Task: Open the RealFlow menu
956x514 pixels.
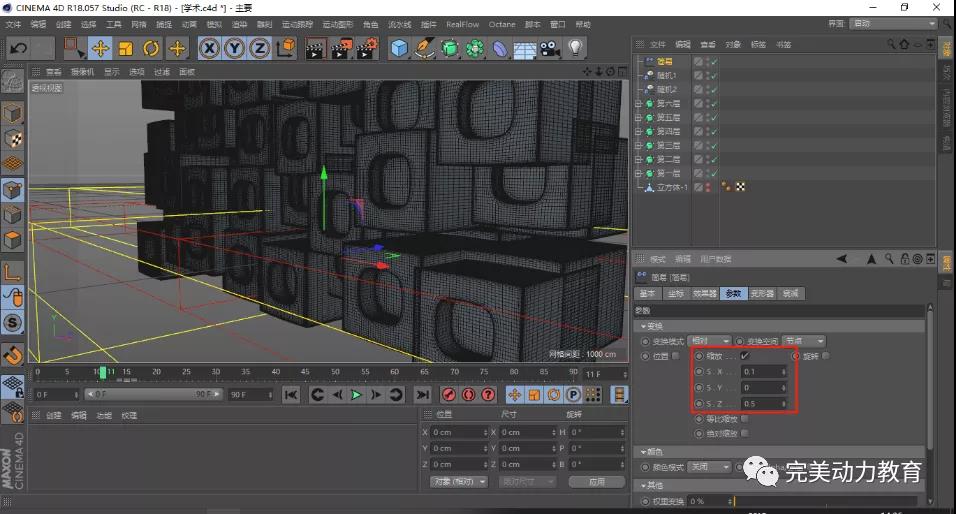Action: [462, 24]
